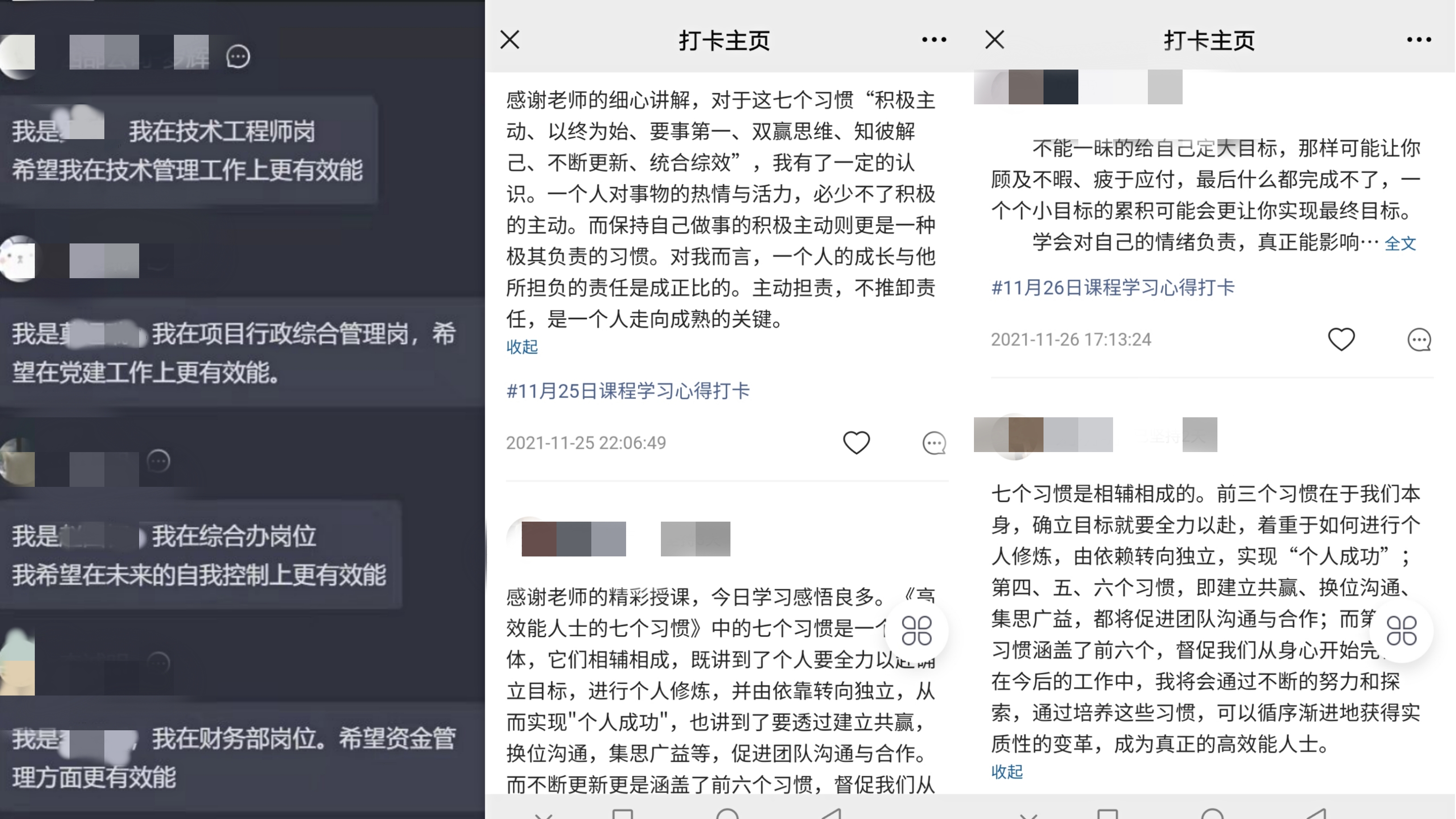Collapse the post with 收起 in middle panel
The image size is (1456, 819).
point(522,346)
